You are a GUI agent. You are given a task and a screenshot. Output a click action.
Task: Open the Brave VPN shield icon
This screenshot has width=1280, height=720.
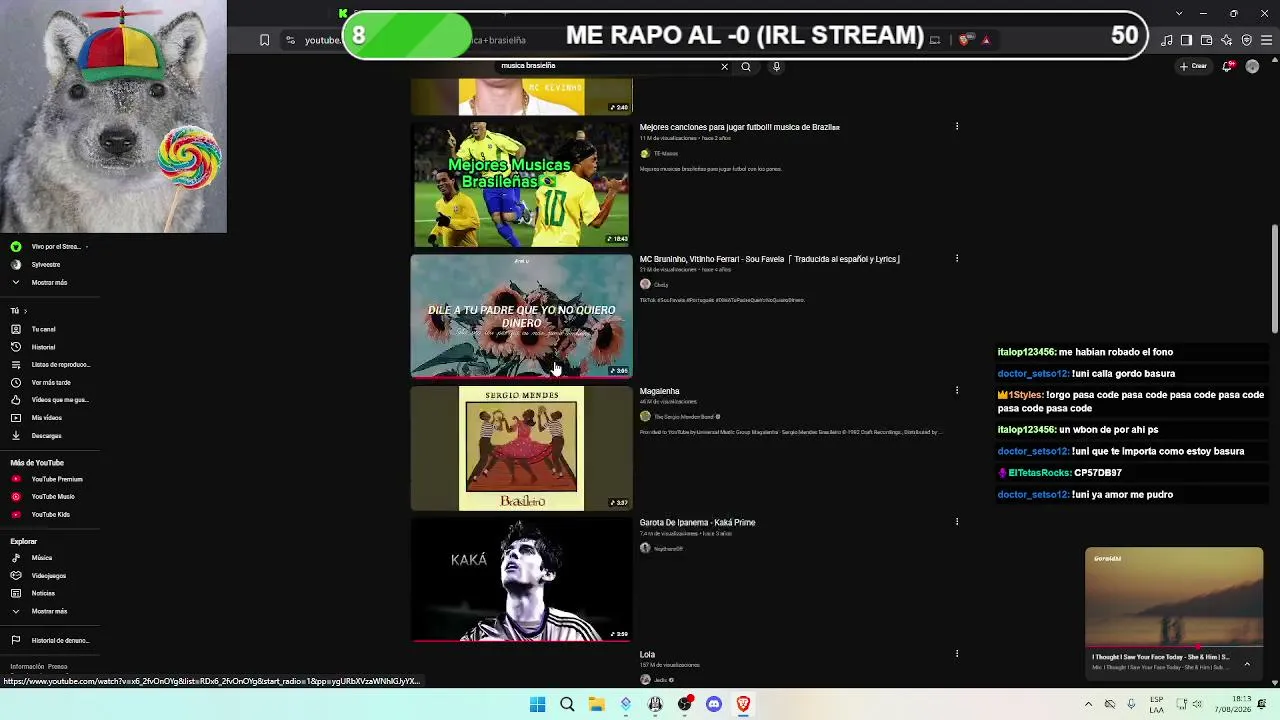pos(1246,40)
